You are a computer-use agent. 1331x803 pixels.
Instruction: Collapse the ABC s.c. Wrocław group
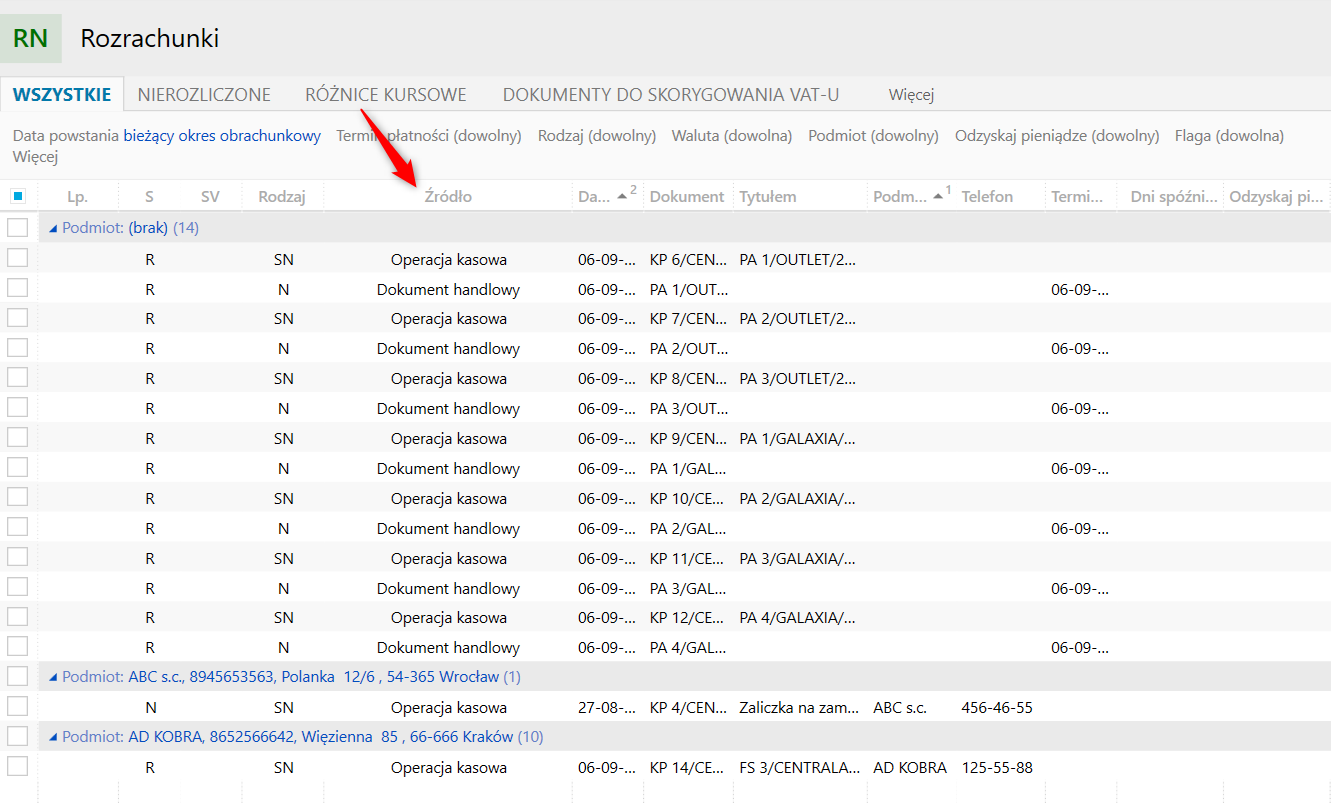pyautogui.click(x=53, y=677)
